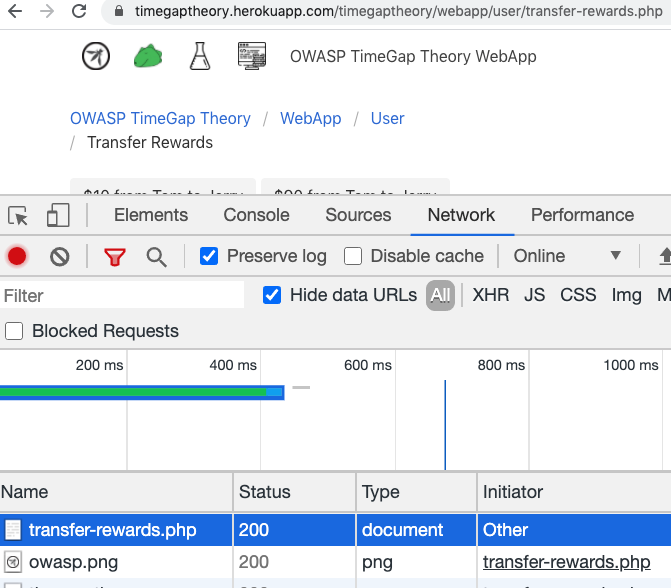Click the 200 status of owasp.png
This screenshot has height=588, width=671.
point(254,562)
